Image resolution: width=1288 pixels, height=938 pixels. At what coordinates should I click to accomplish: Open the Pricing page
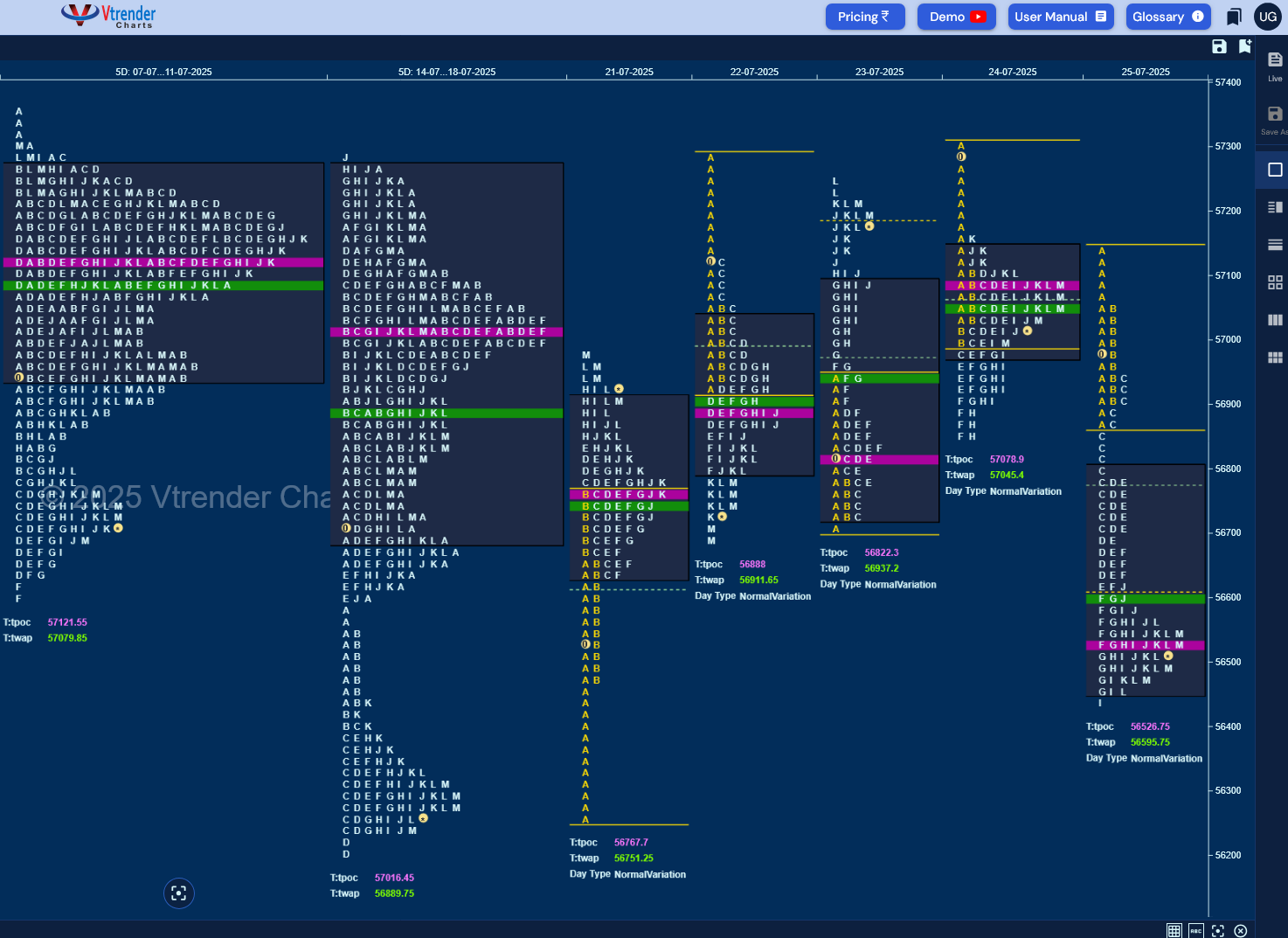863,17
